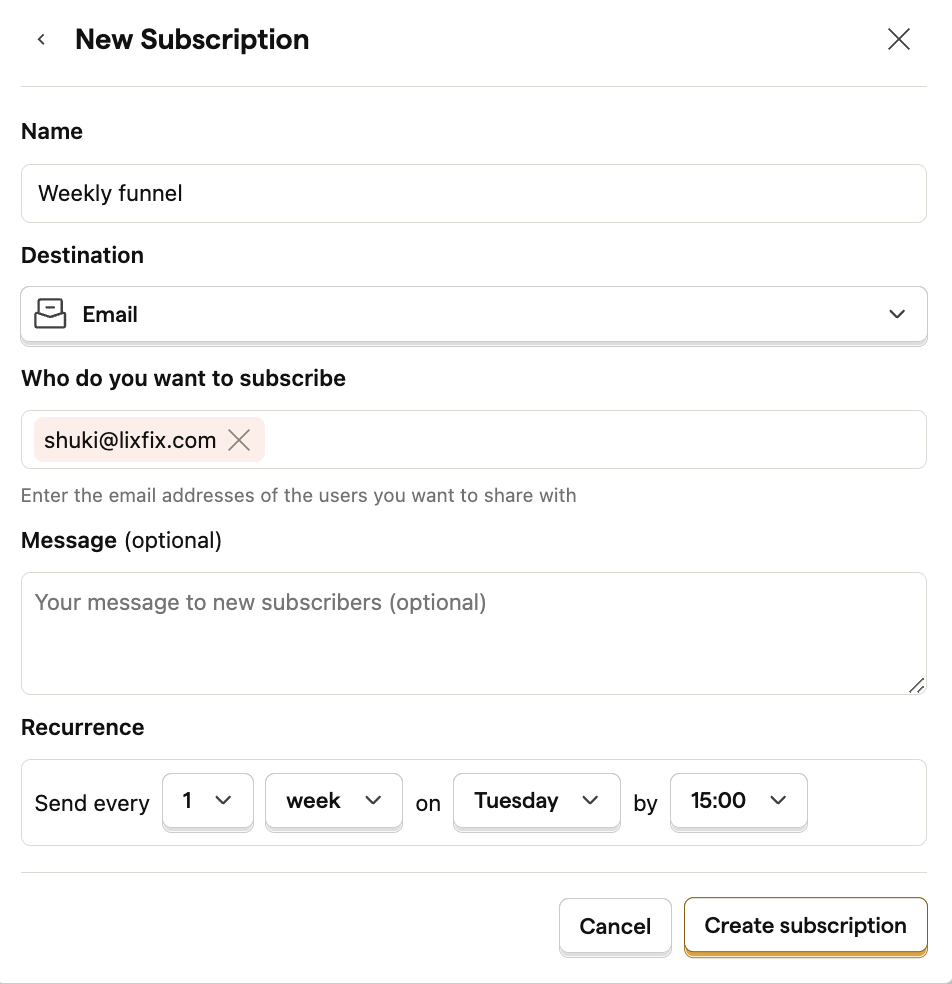Close the New Subscription dialog

(899, 40)
